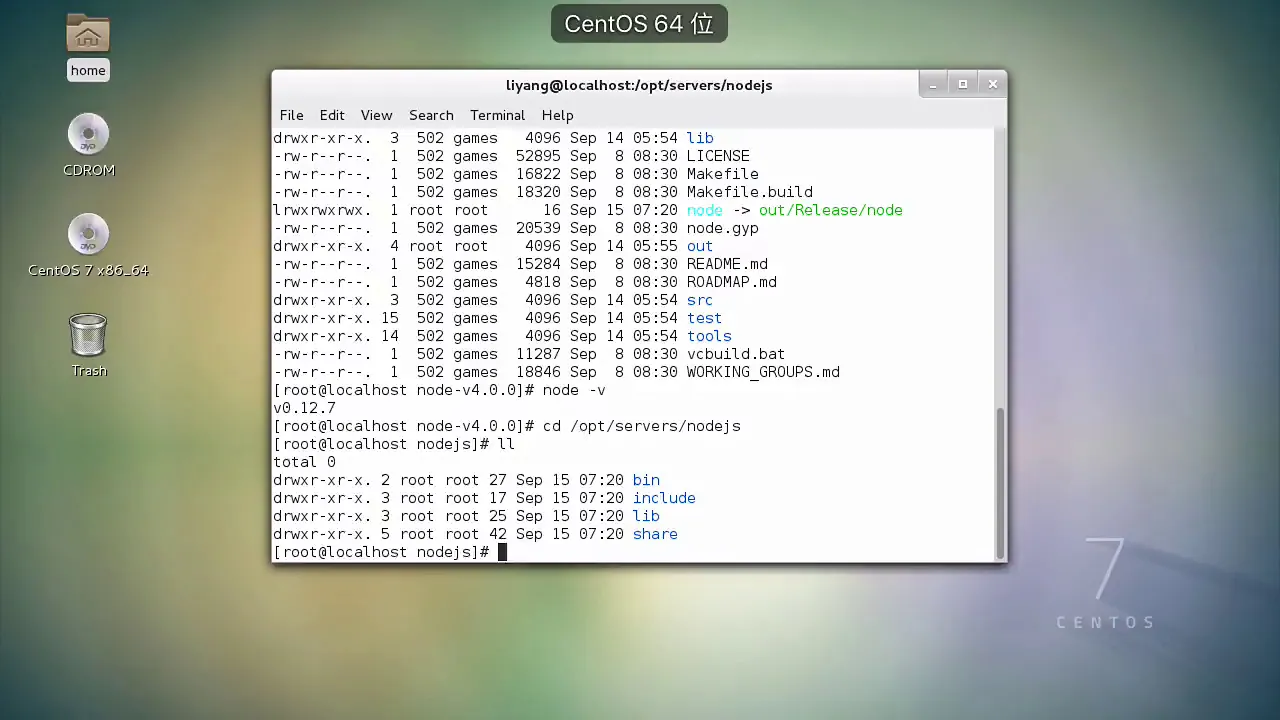This screenshot has height=720, width=1280.
Task: Click the terminal cursor at the prompt
Action: pyautogui.click(x=502, y=552)
